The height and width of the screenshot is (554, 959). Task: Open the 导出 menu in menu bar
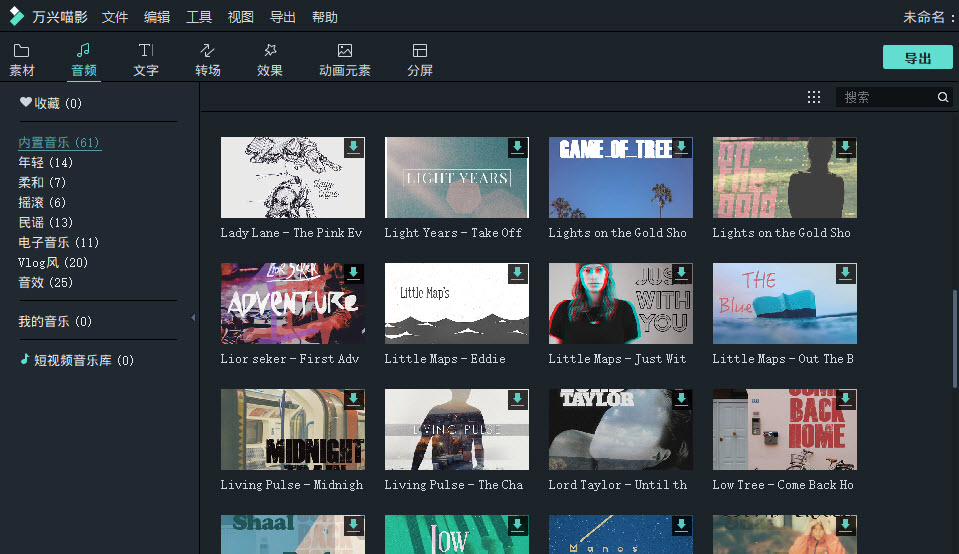click(x=283, y=17)
